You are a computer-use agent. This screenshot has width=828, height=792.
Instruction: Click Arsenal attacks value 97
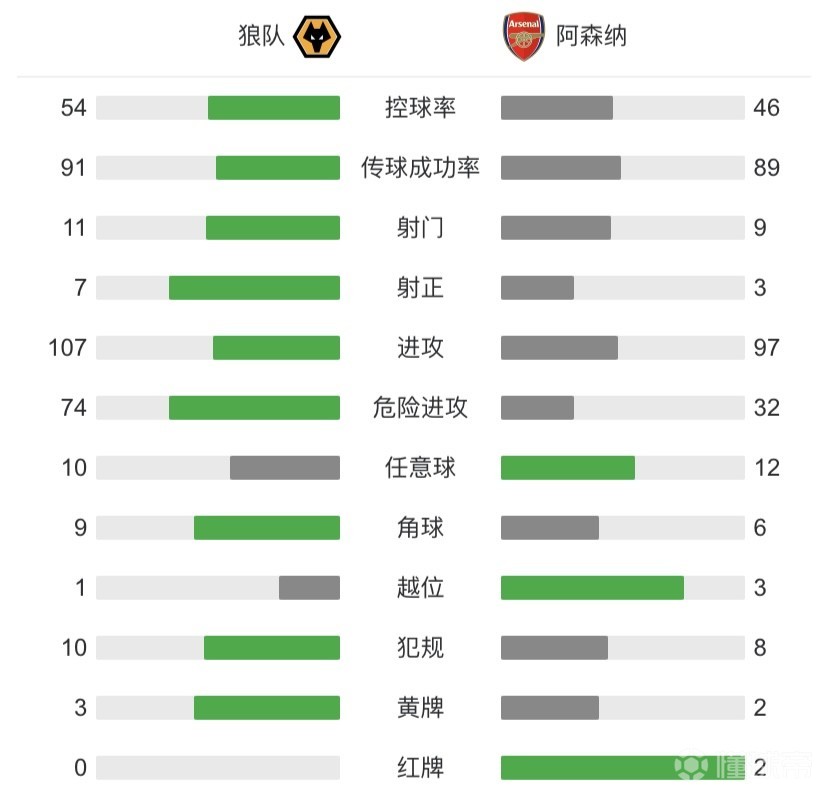pos(767,347)
